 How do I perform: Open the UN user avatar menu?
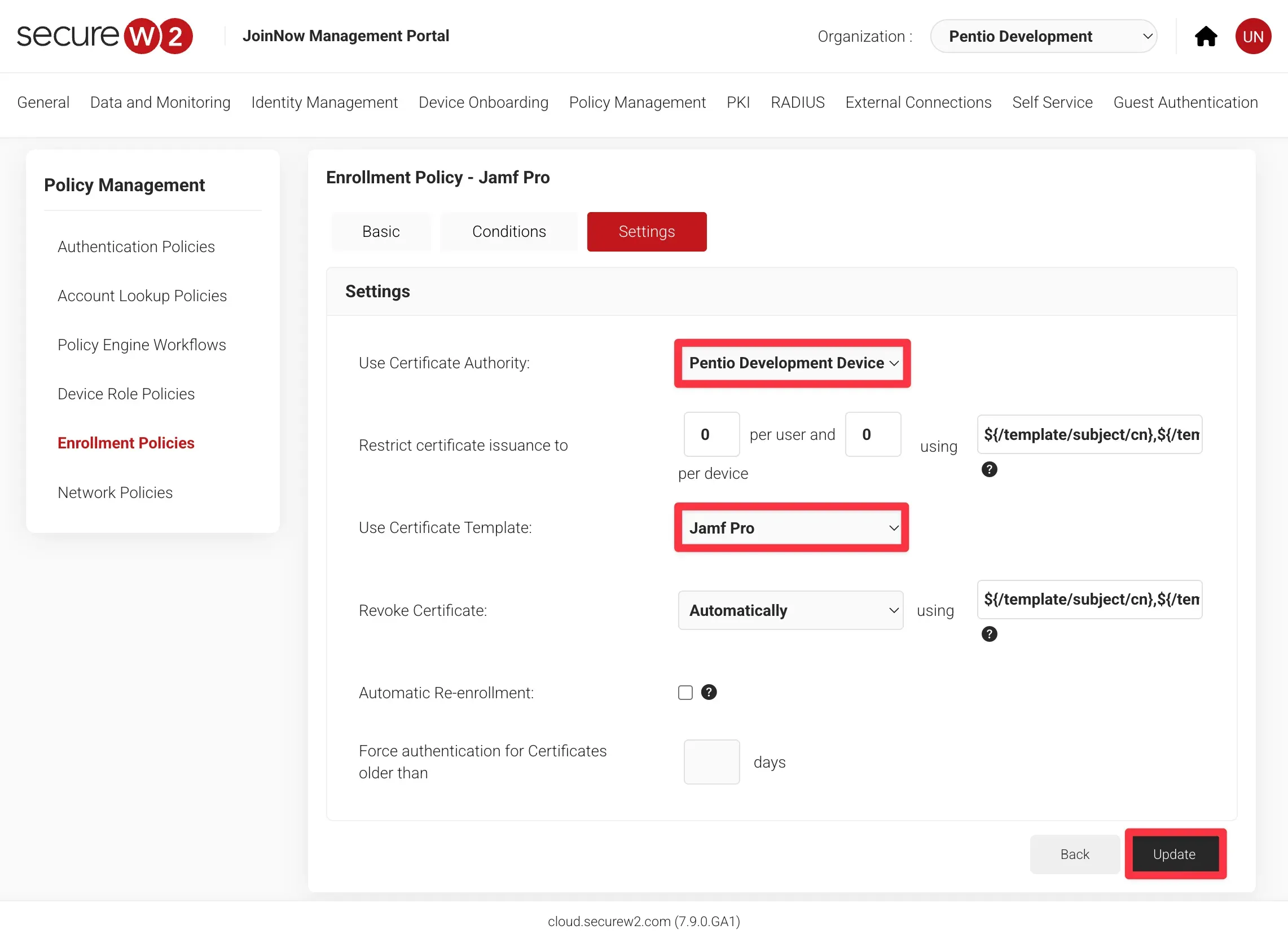[1253, 36]
